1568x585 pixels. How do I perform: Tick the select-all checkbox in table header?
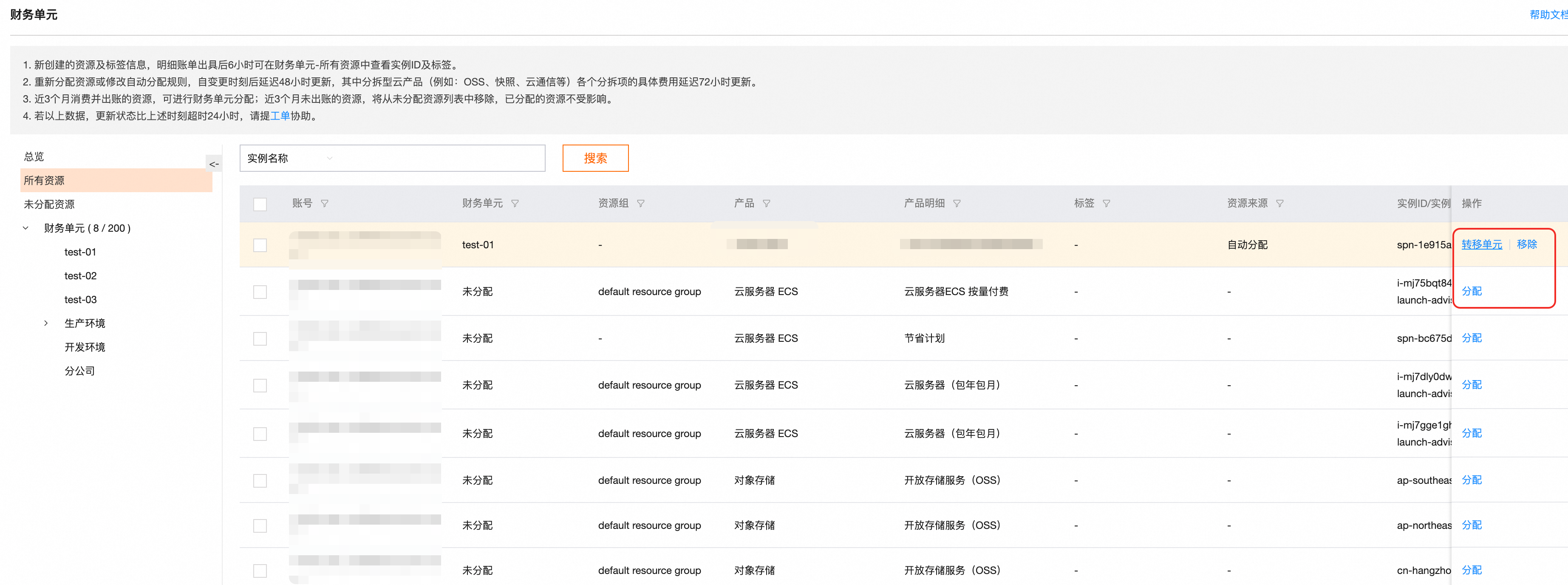[x=260, y=204]
